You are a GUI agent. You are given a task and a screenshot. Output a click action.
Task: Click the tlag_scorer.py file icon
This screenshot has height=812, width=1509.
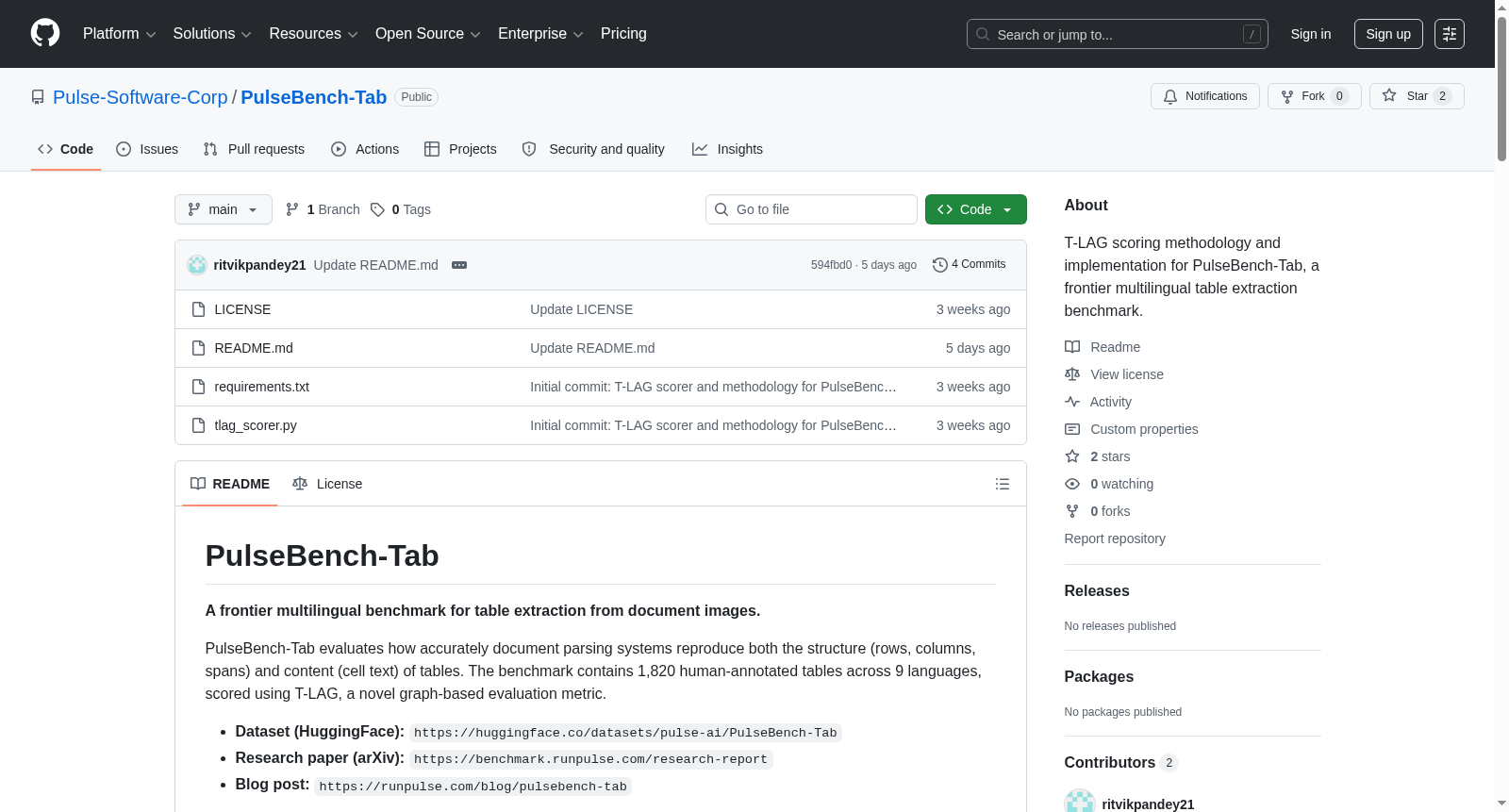point(198,425)
